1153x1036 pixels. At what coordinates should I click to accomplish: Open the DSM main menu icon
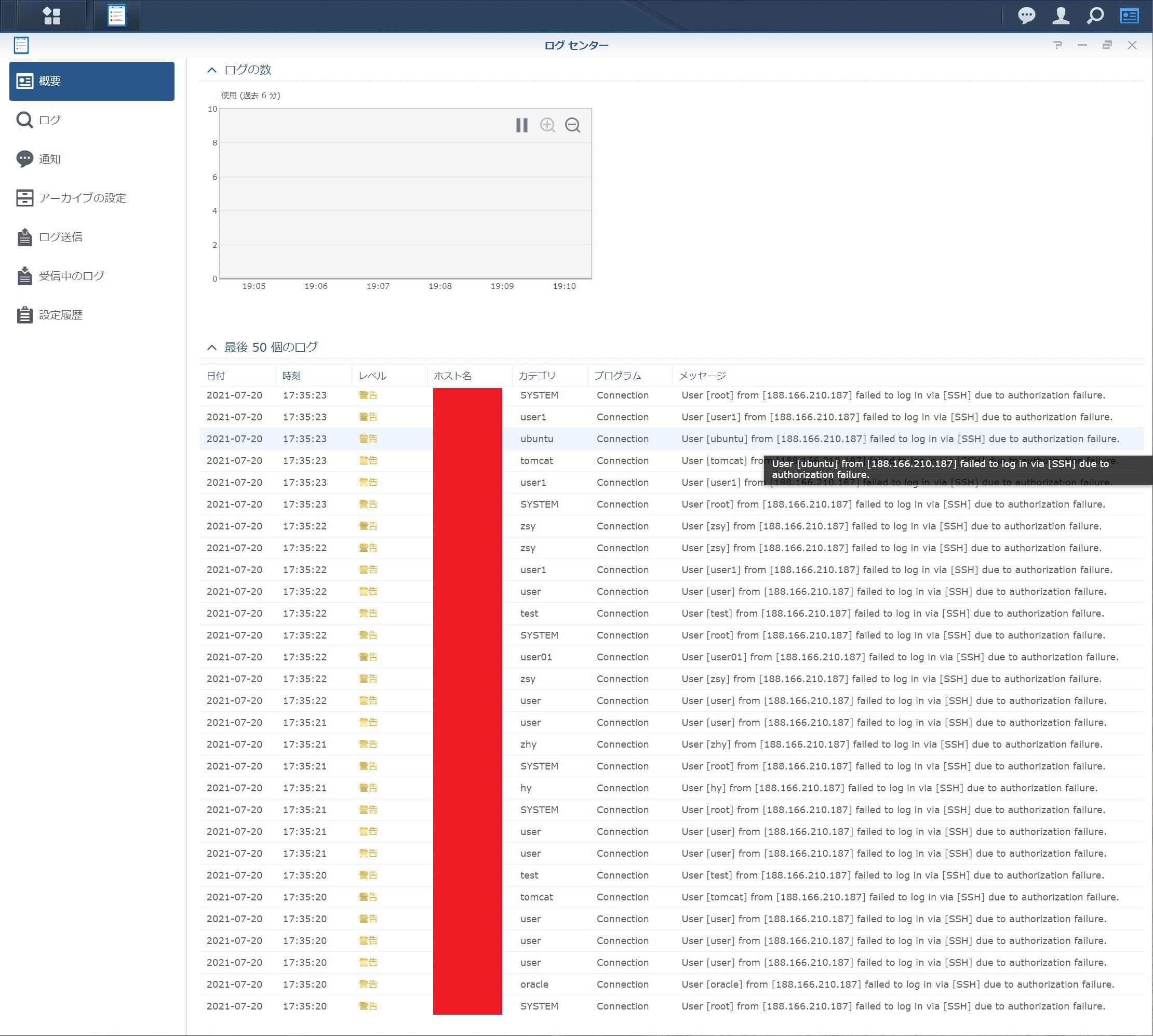pyautogui.click(x=52, y=16)
